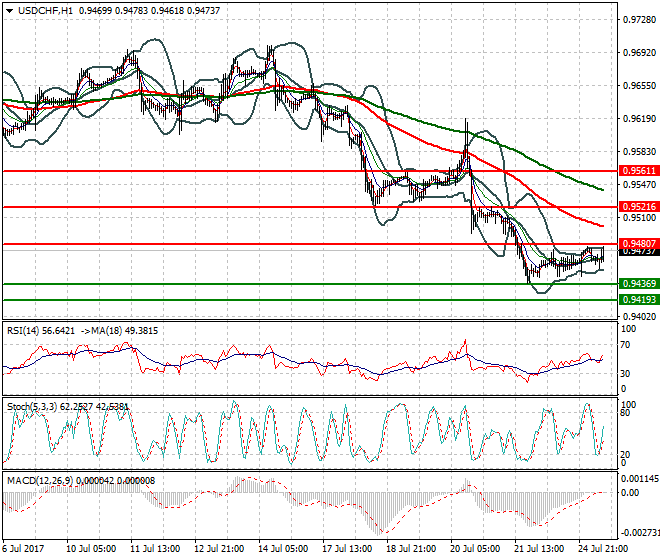Click the 20 Jul 05:00 time label
The height and width of the screenshot is (560, 660).
475,549
